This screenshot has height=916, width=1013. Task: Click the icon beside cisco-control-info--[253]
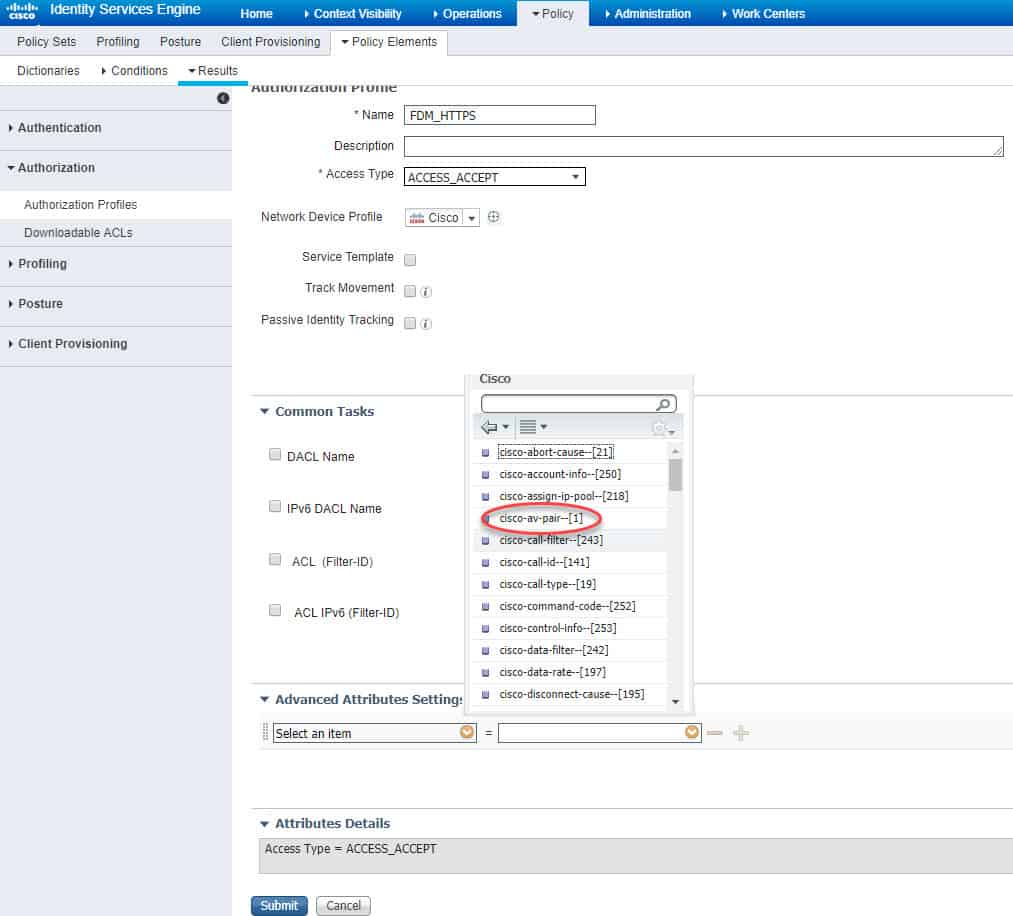tap(485, 629)
